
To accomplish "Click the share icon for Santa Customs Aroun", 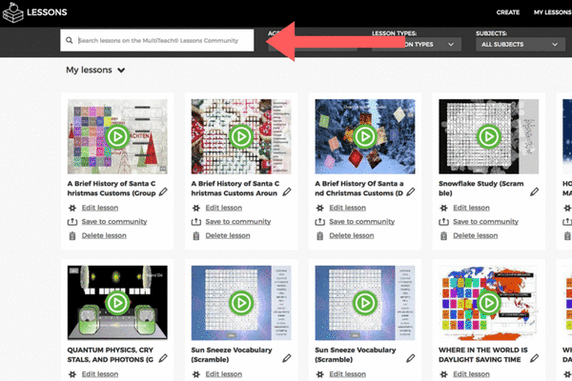I will pyautogui.click(x=196, y=222).
